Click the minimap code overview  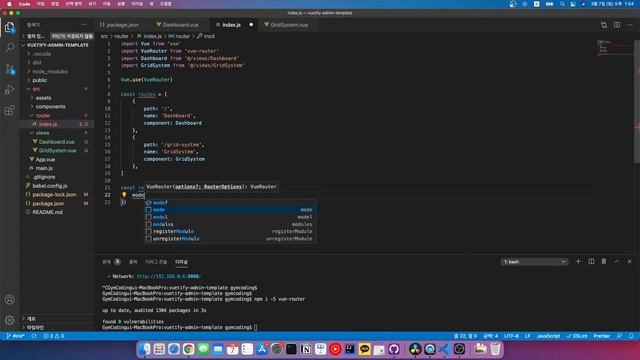615,47
